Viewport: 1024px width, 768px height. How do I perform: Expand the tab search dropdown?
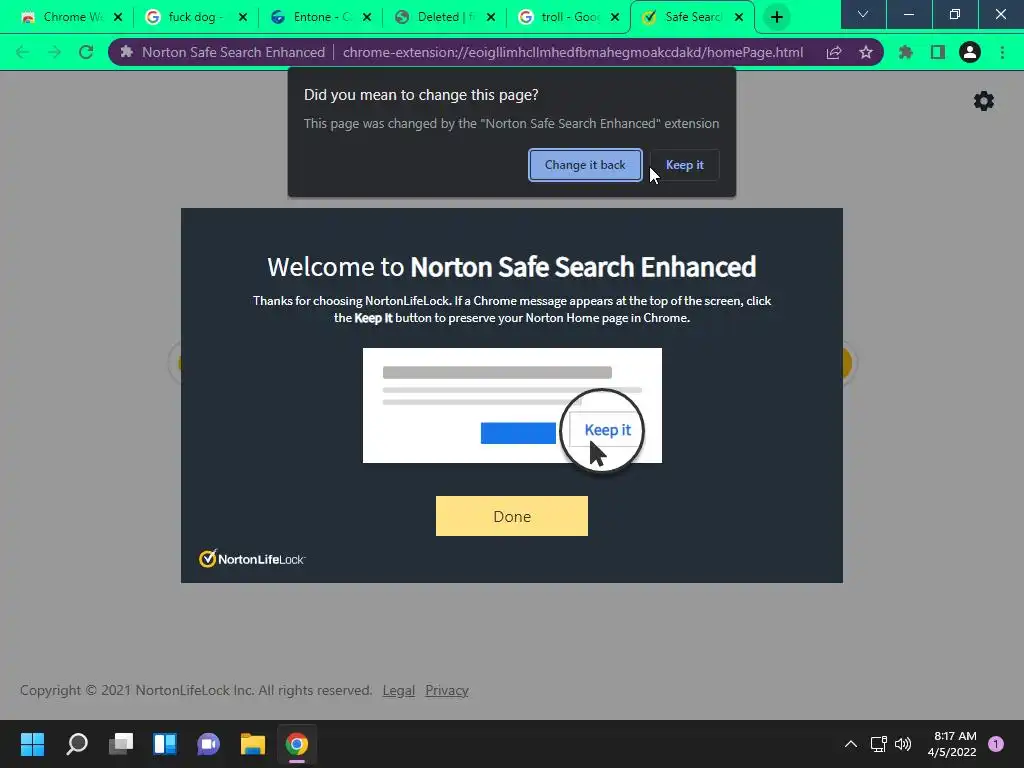863,14
